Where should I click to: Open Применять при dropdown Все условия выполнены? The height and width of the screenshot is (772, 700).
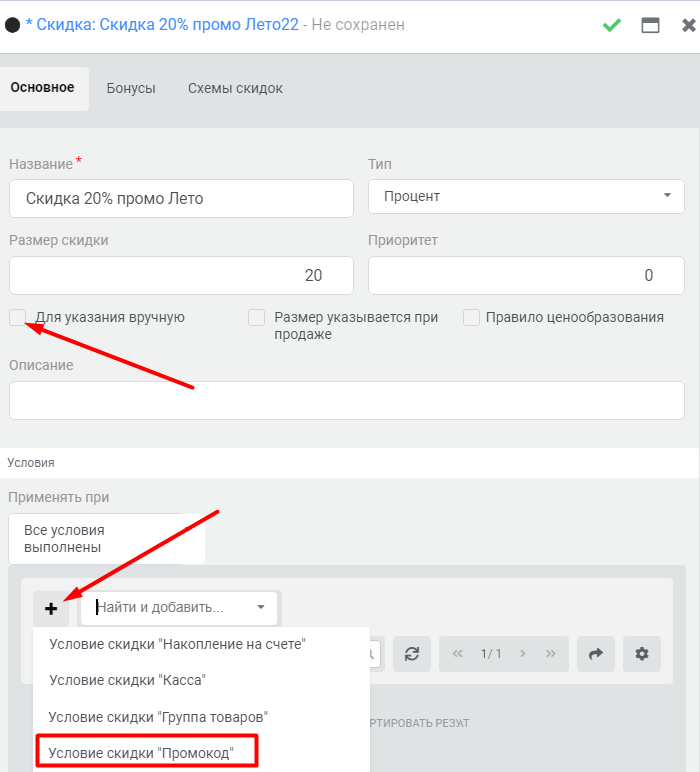[x=106, y=539]
